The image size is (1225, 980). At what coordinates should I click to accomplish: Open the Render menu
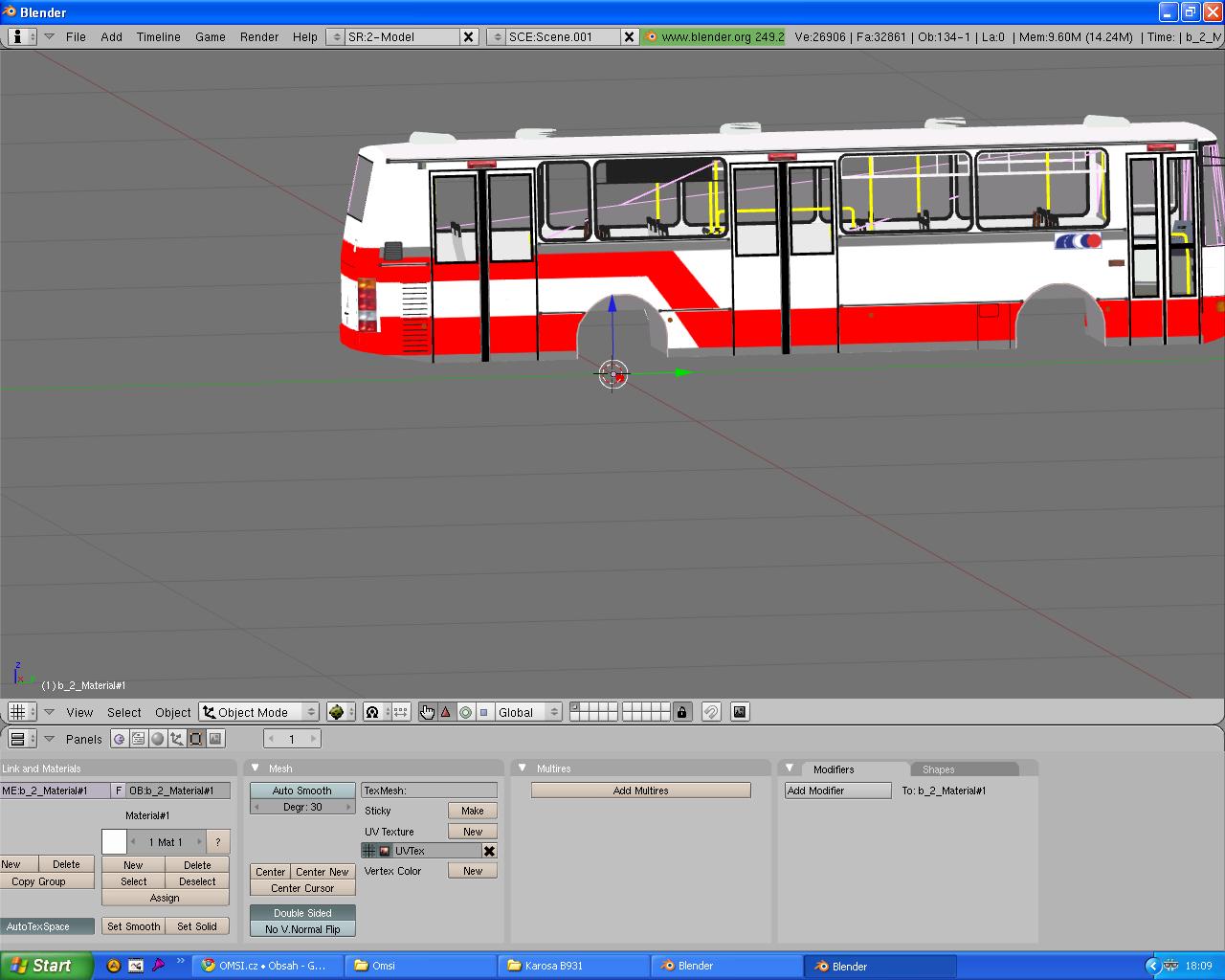pos(258,36)
